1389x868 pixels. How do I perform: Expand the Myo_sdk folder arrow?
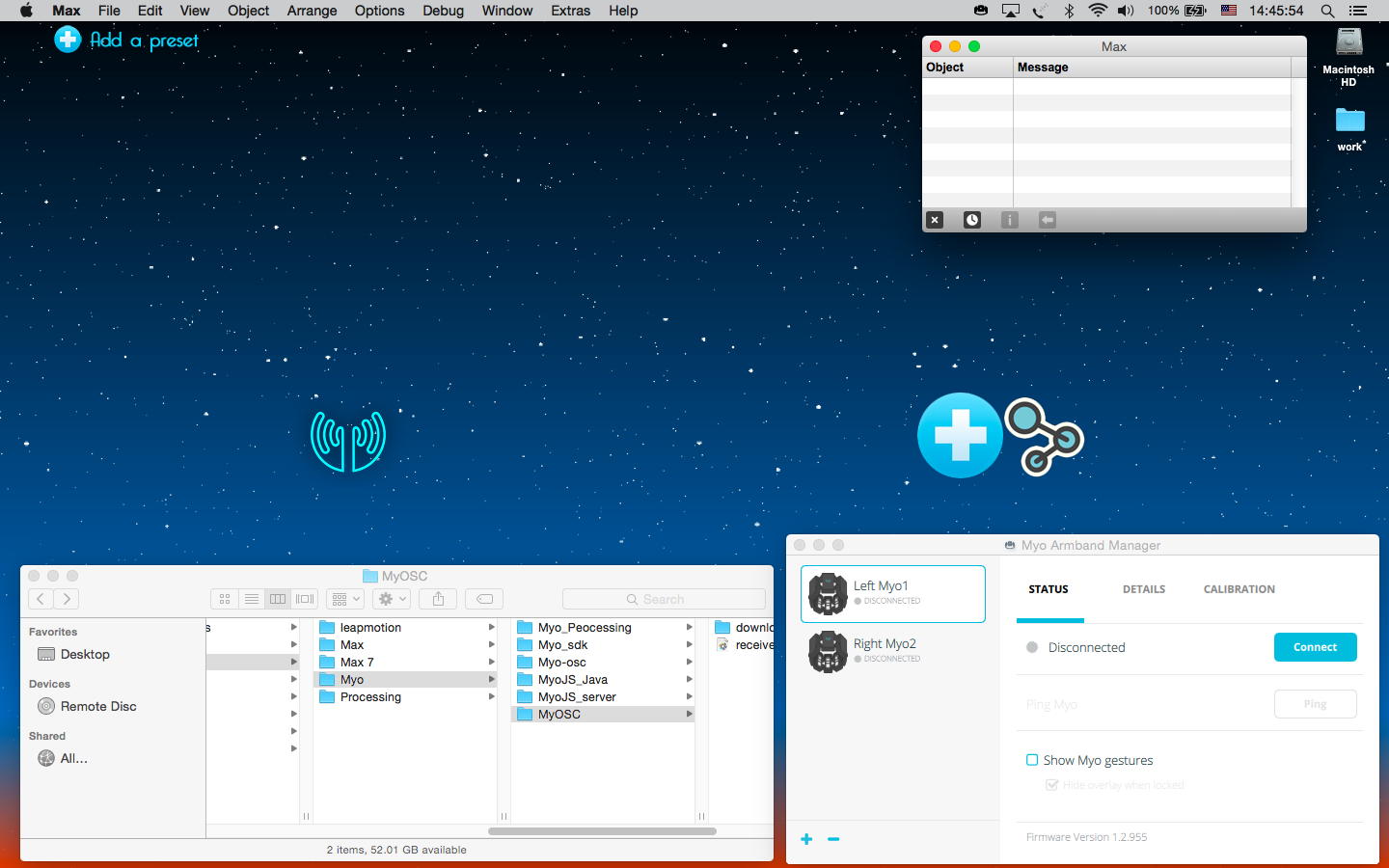(689, 645)
